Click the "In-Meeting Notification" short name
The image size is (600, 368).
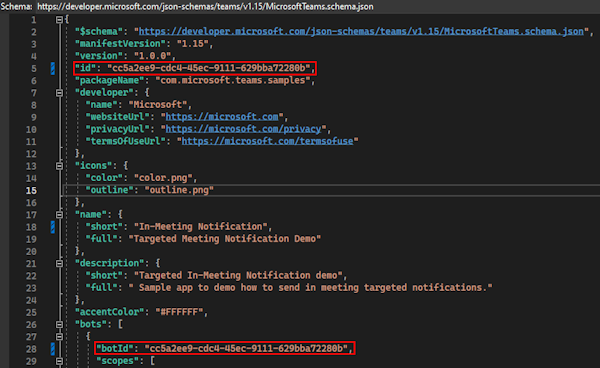[201, 226]
